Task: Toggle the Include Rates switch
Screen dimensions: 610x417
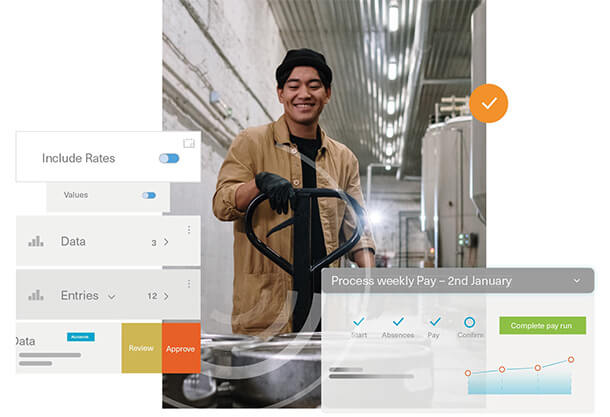Action: [x=169, y=158]
